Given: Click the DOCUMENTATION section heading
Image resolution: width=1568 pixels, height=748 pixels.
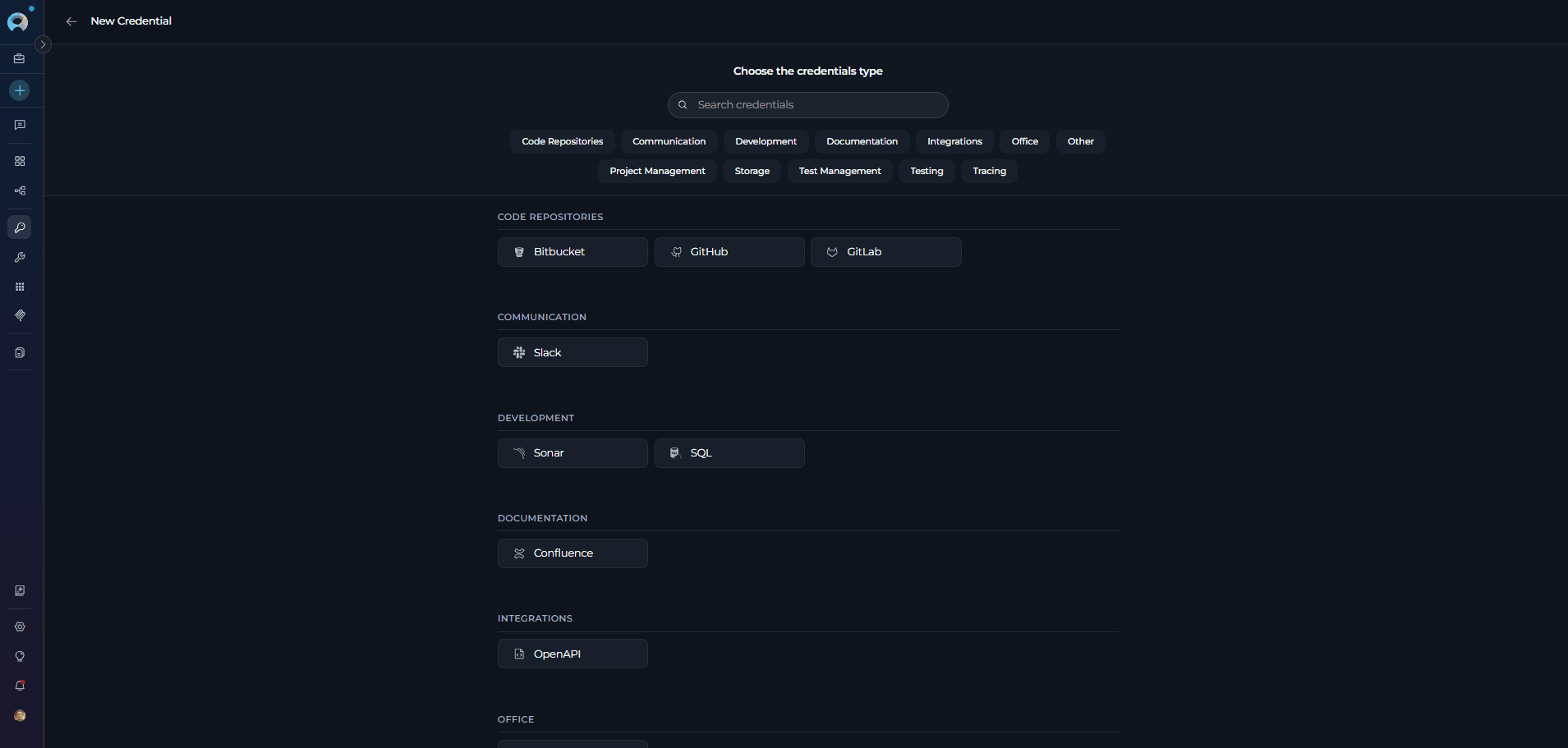Looking at the screenshot, I should (x=543, y=518).
